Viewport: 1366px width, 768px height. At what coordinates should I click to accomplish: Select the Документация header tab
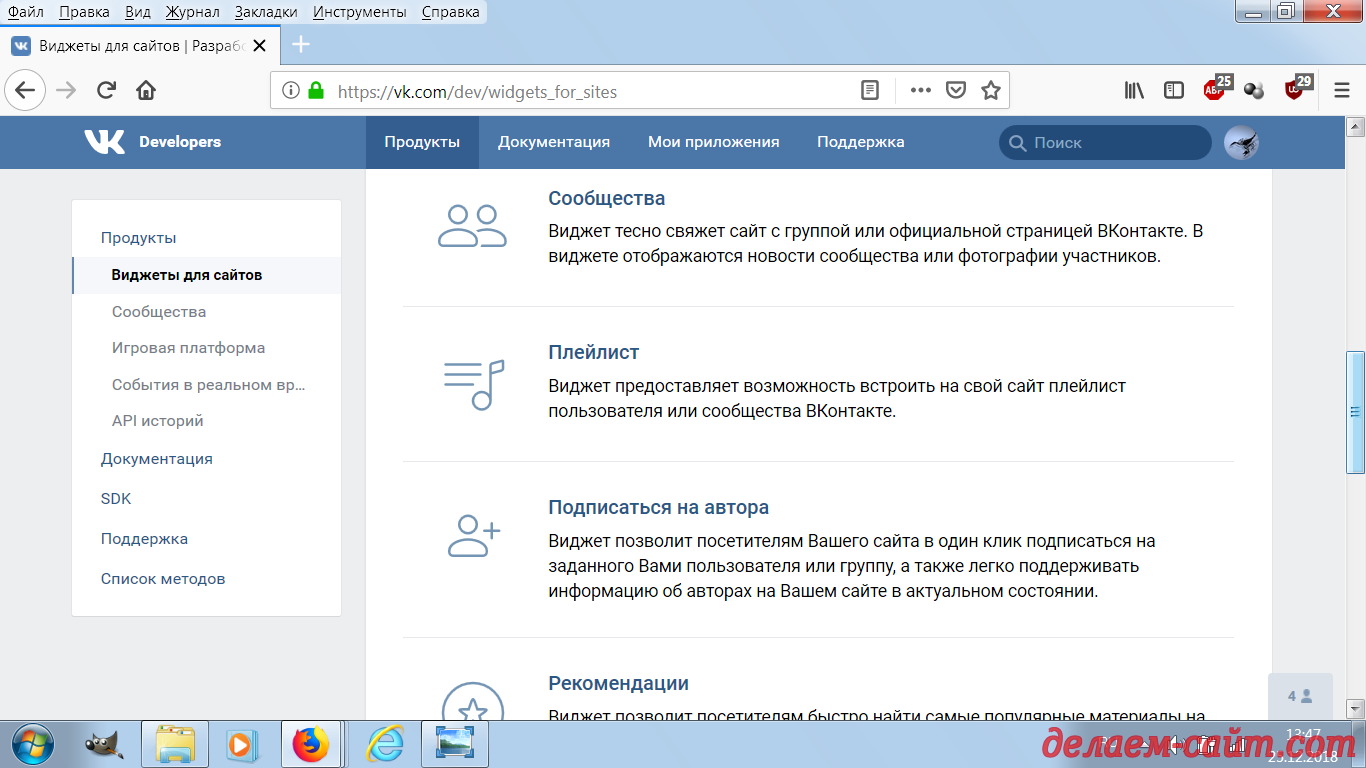[554, 142]
